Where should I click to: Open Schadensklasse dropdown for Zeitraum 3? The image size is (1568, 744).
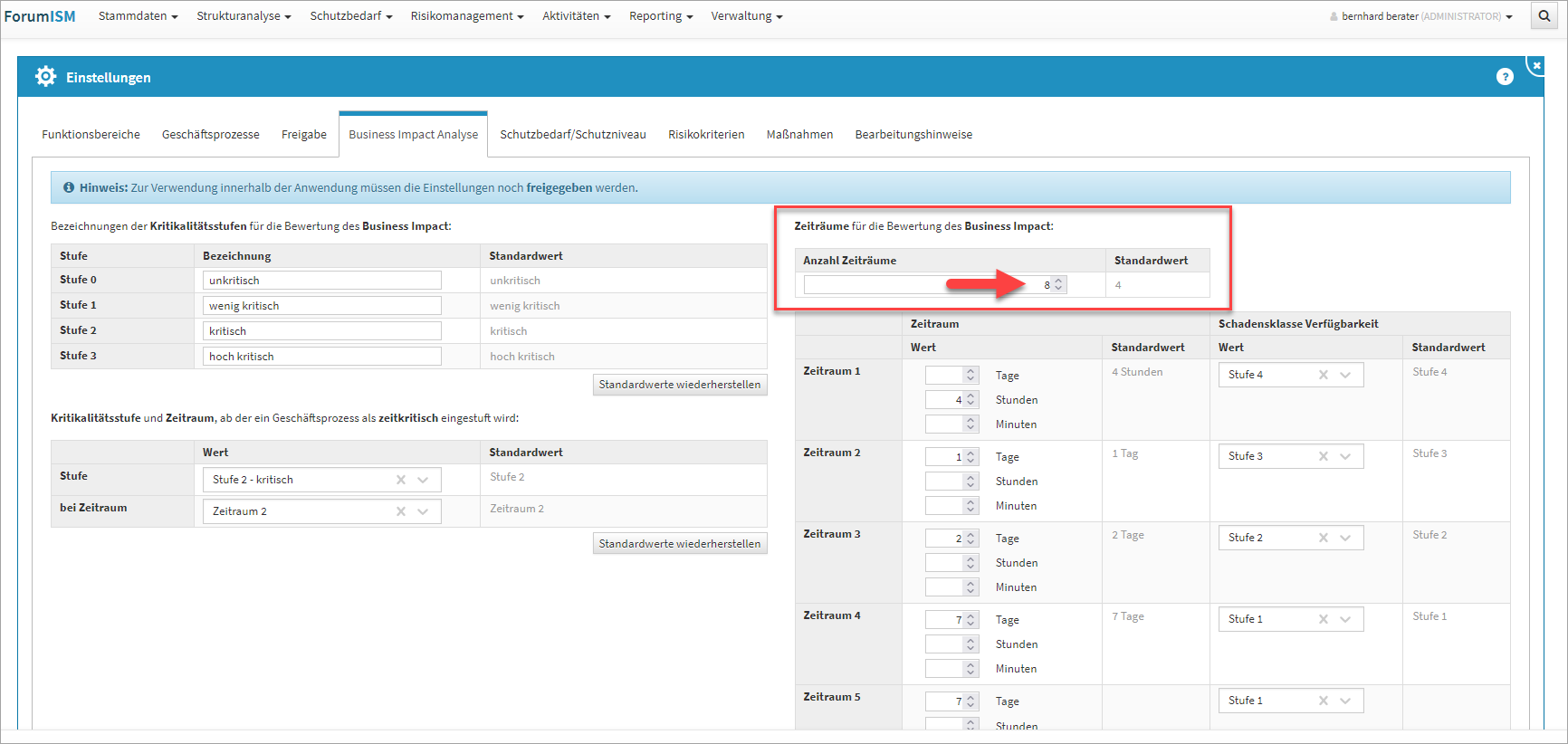pos(1345,538)
